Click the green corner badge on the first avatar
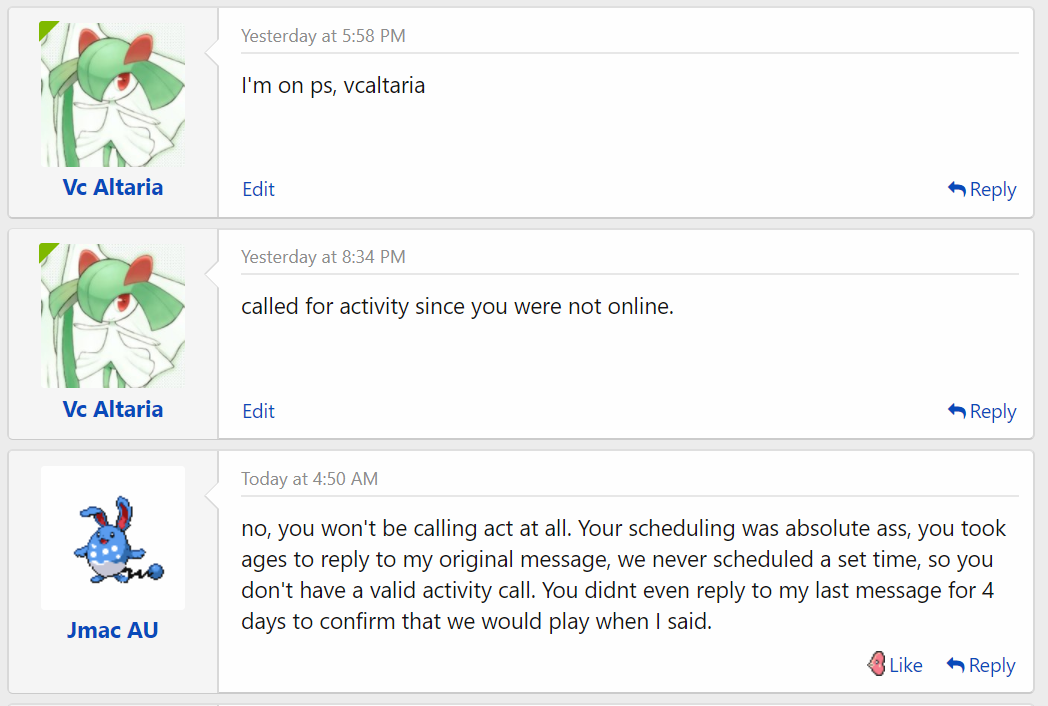The image size is (1048, 706). tap(47, 29)
